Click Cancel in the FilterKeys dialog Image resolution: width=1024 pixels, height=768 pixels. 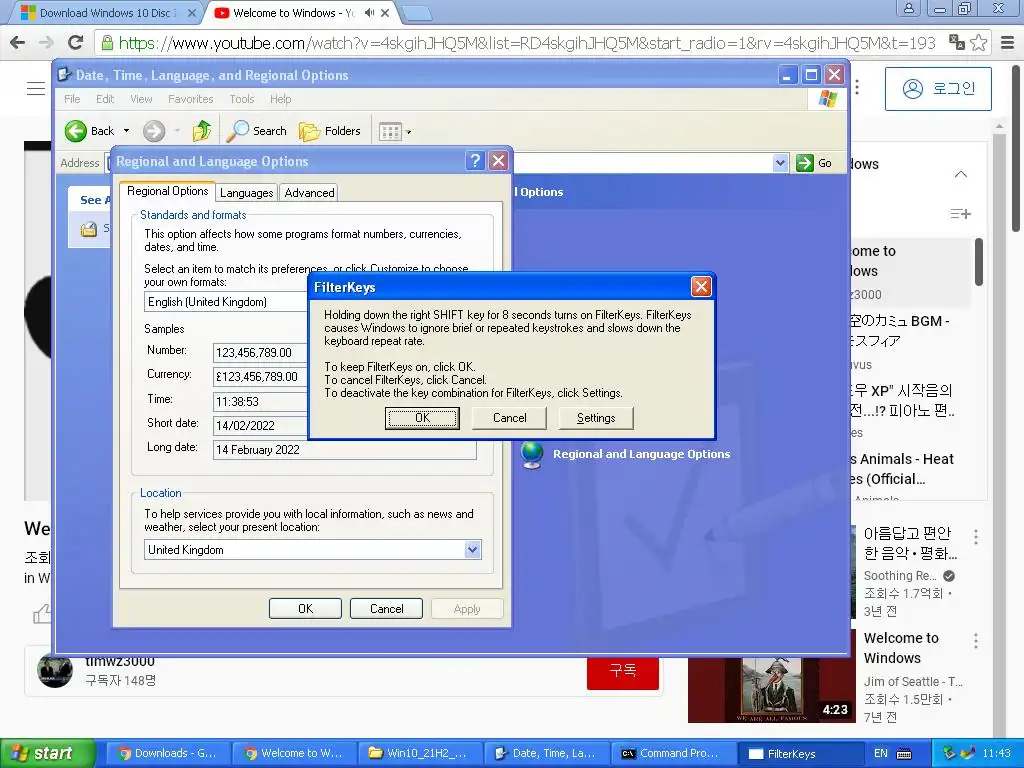pos(509,418)
